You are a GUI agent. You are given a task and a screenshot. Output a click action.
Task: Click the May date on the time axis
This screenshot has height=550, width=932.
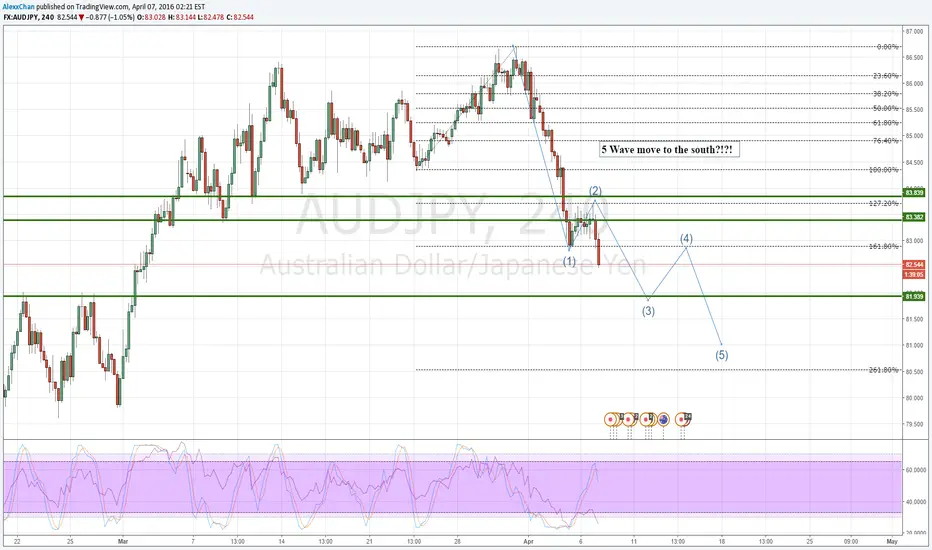click(892, 542)
